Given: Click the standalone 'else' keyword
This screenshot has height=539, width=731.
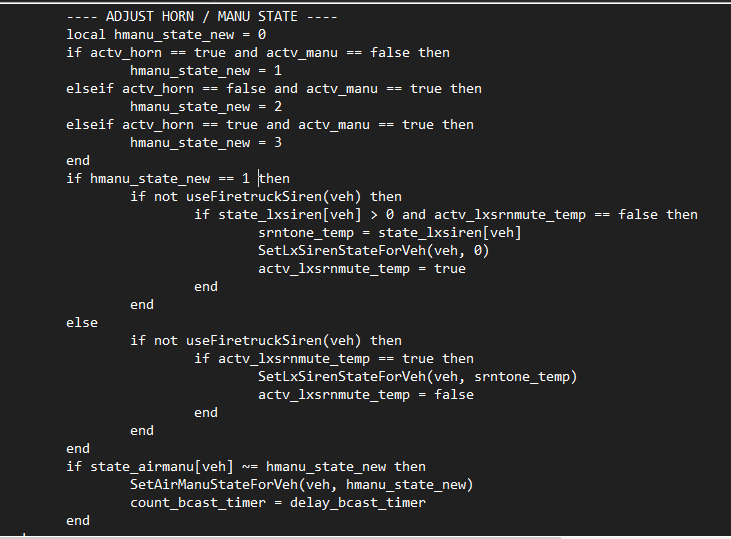Looking at the screenshot, I should point(82,322).
